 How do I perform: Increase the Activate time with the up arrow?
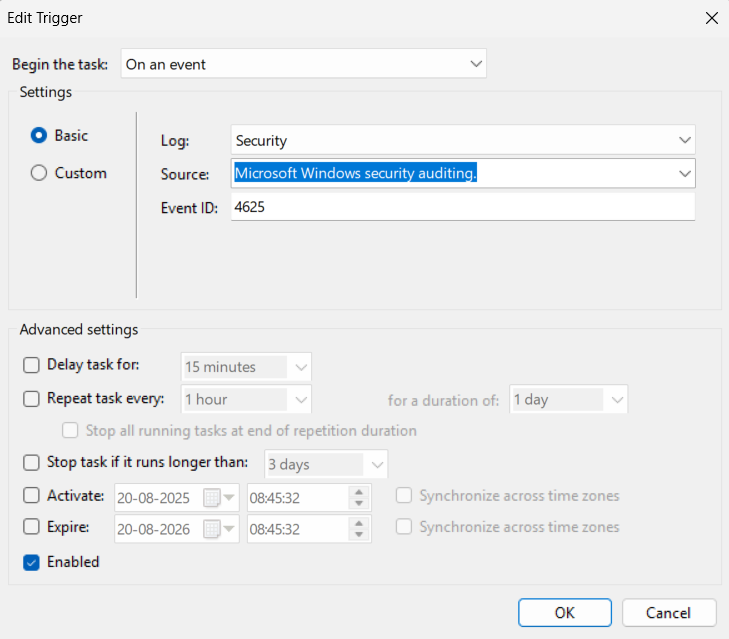click(360, 491)
